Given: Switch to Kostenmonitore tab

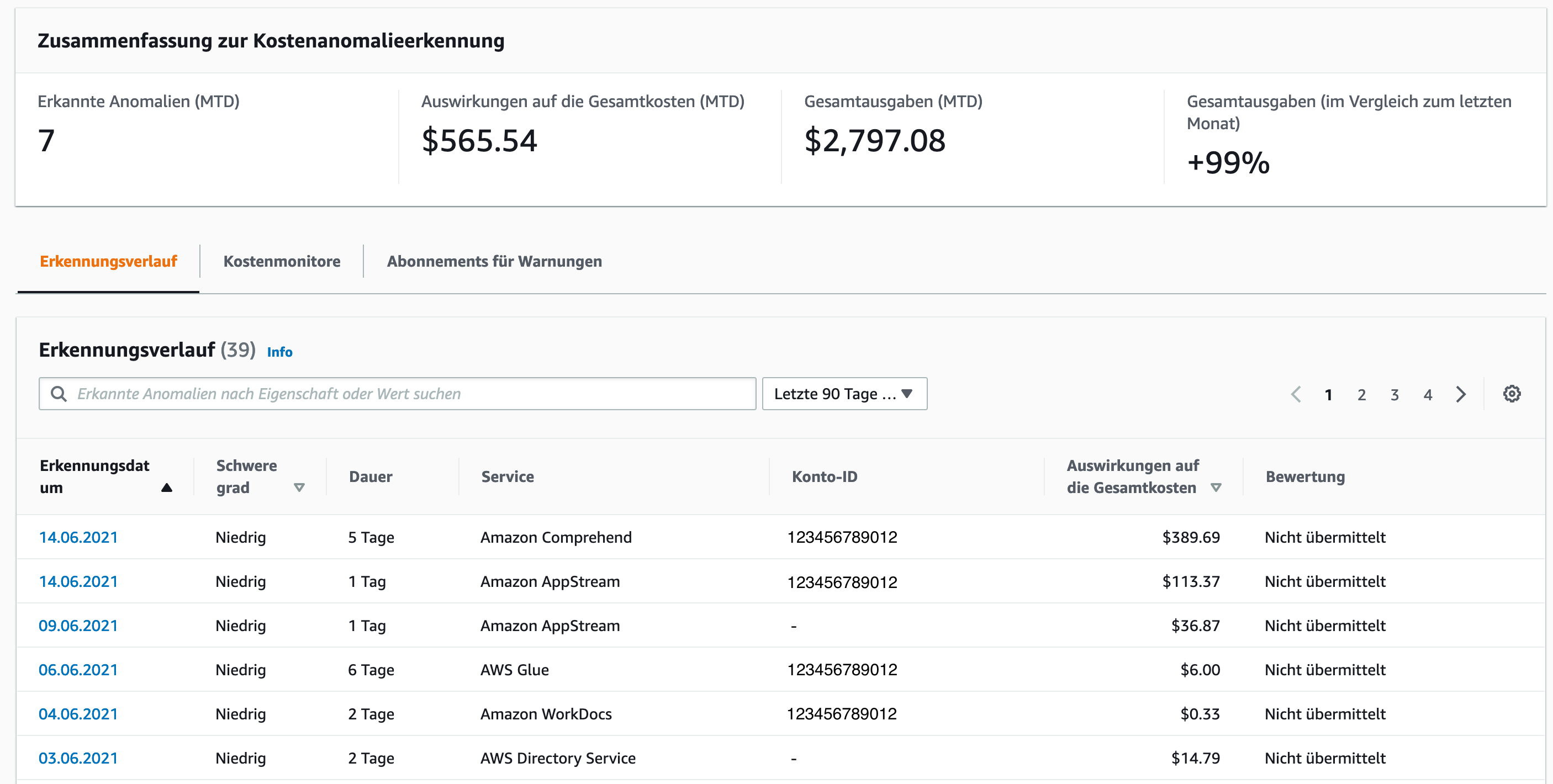Looking at the screenshot, I should (282, 261).
